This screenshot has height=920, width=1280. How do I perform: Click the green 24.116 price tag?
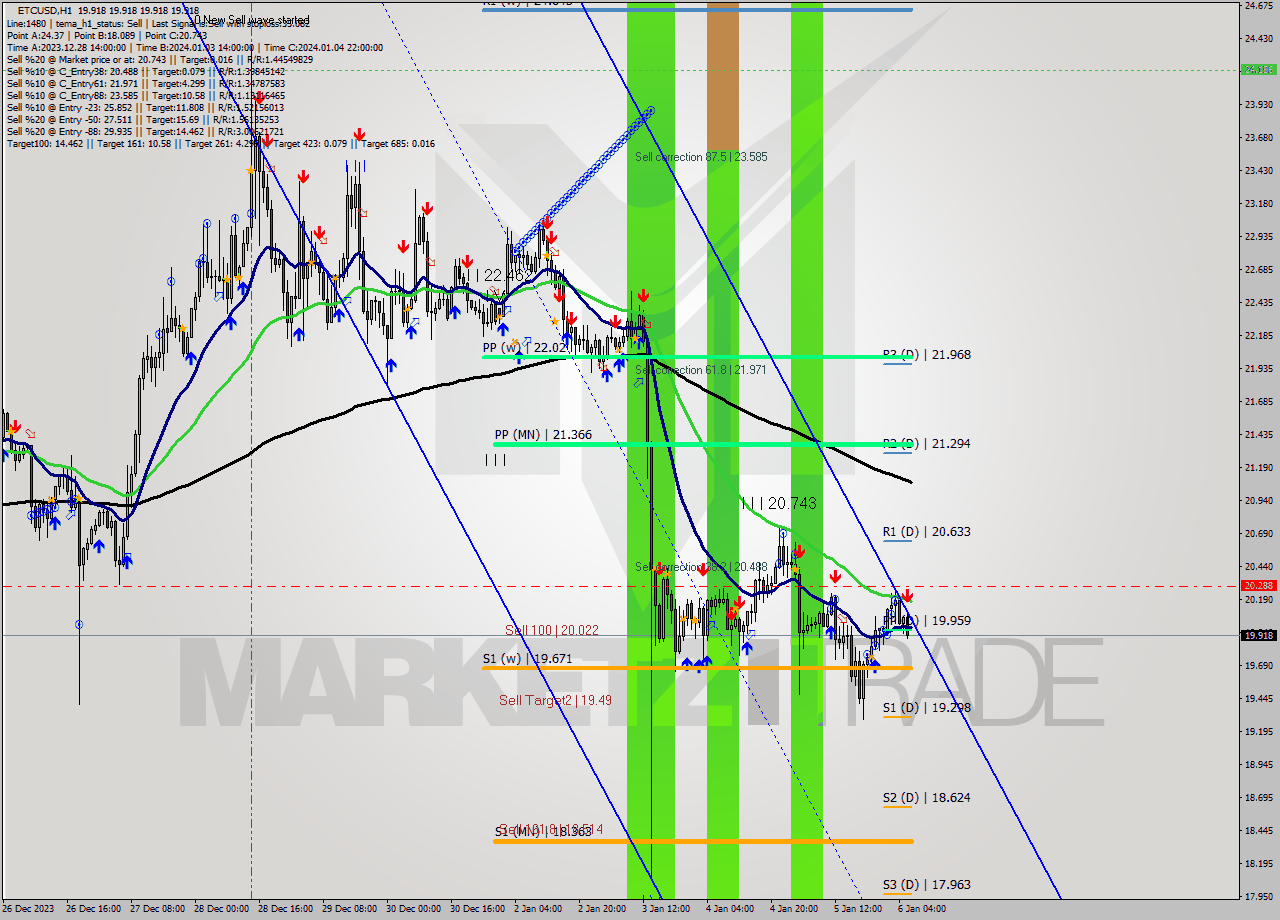click(x=1258, y=70)
